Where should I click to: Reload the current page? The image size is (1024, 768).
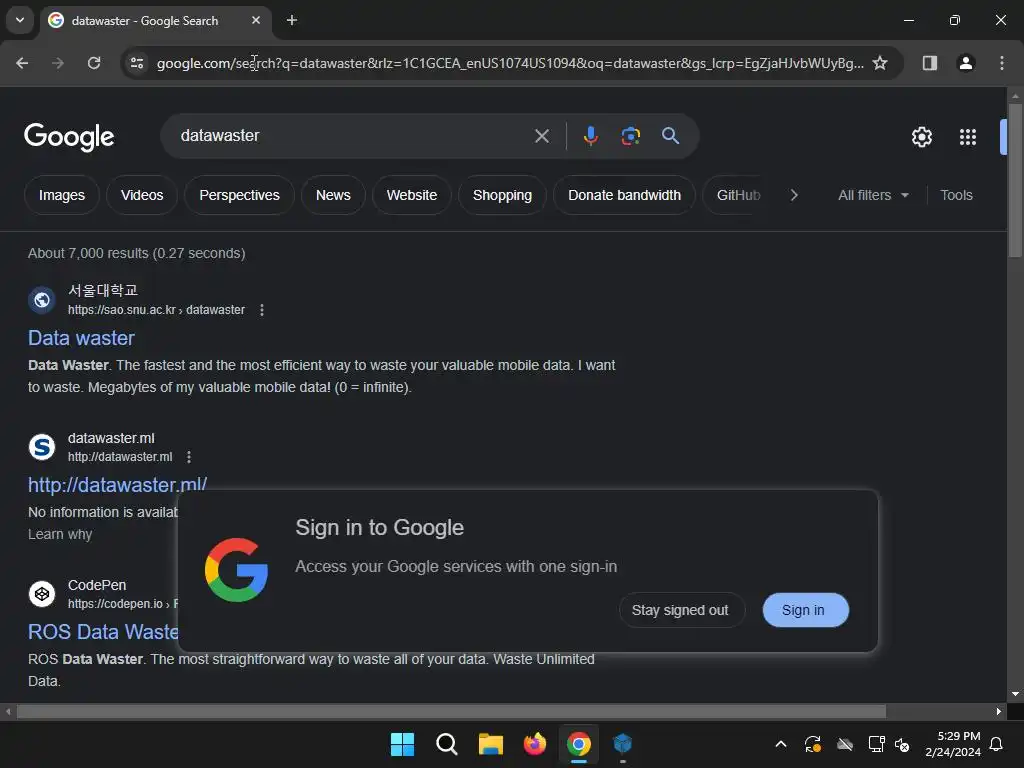pos(94,63)
